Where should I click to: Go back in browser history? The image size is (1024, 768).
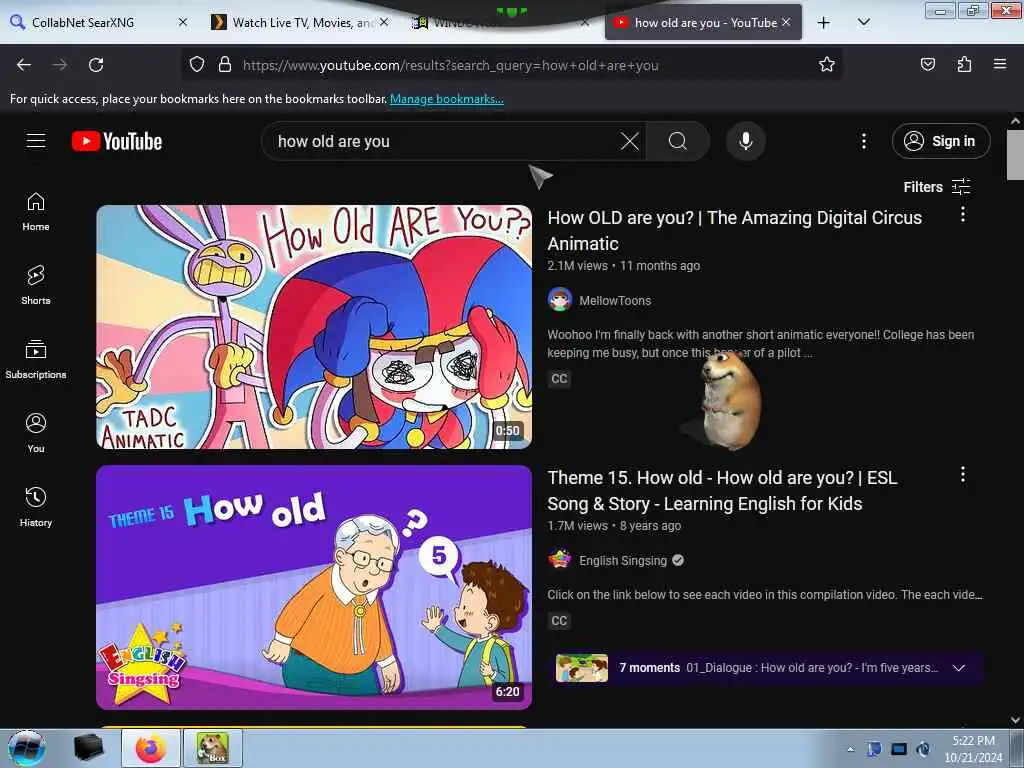pos(24,65)
